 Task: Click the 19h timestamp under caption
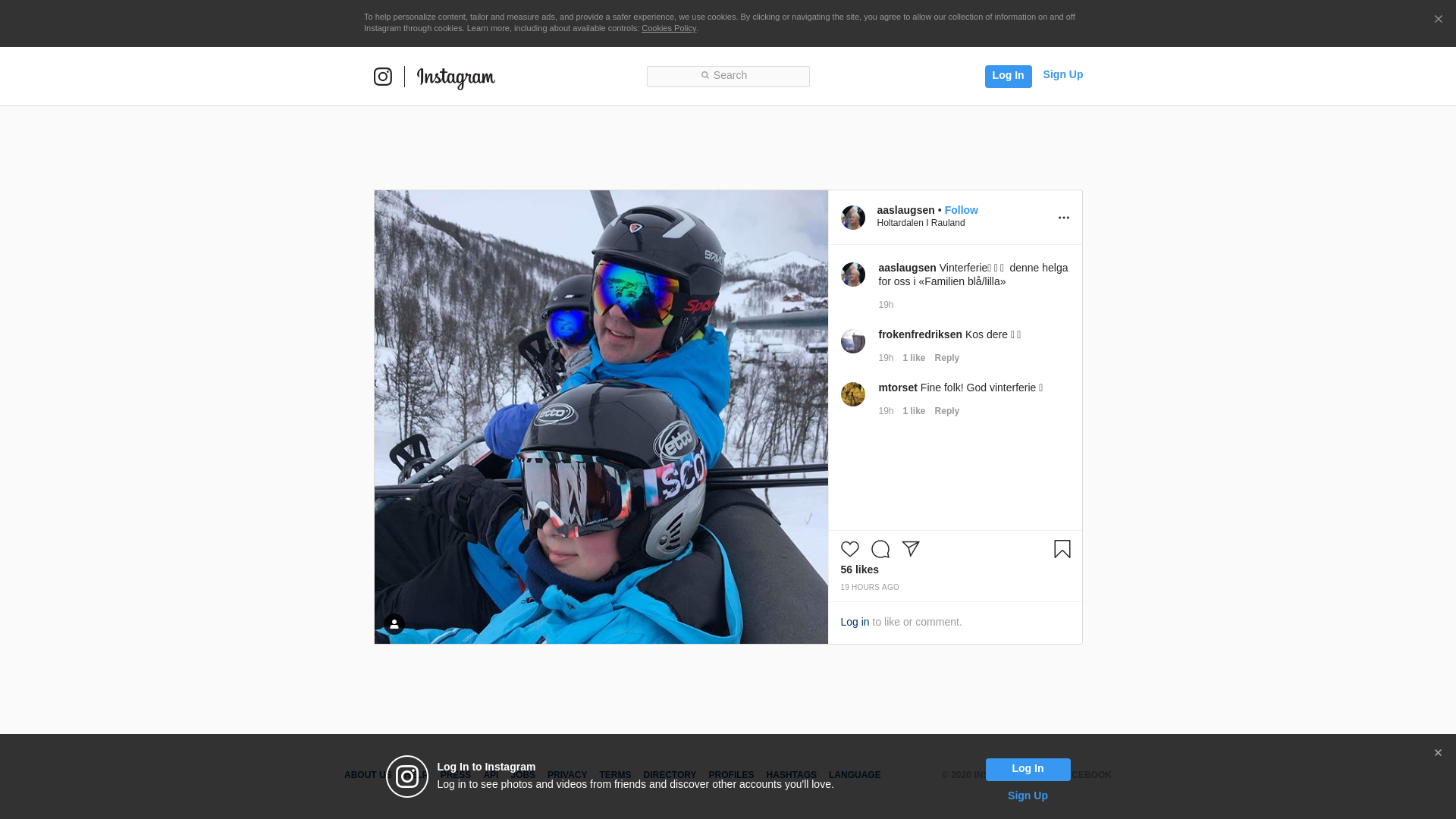[x=886, y=305]
